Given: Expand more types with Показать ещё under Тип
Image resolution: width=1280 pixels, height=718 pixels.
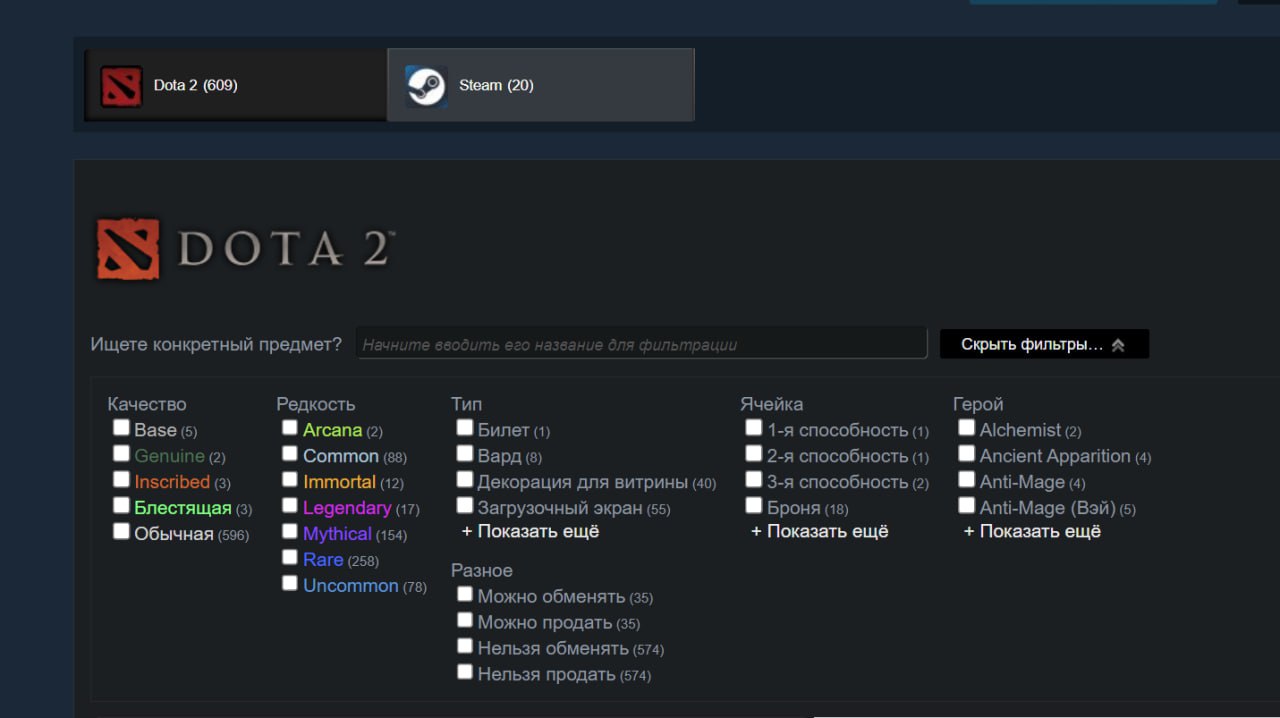Looking at the screenshot, I should (530, 531).
